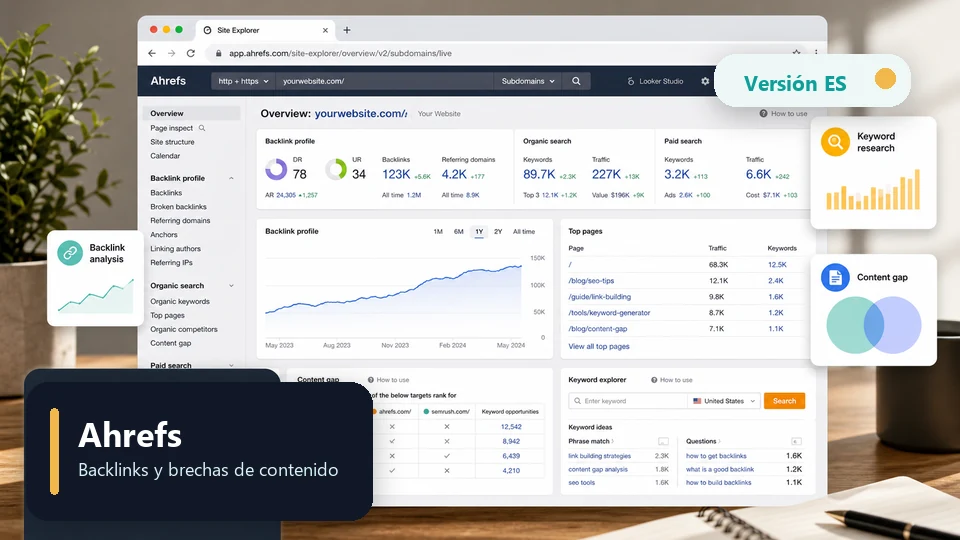
Task: Click the Backlinks 123K metric
Action: (x=396, y=174)
